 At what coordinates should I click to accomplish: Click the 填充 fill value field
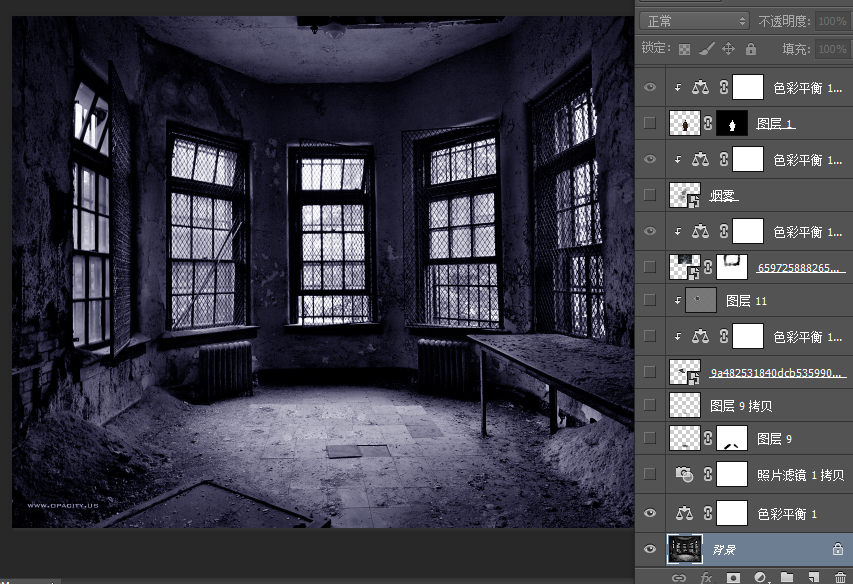tap(830, 48)
